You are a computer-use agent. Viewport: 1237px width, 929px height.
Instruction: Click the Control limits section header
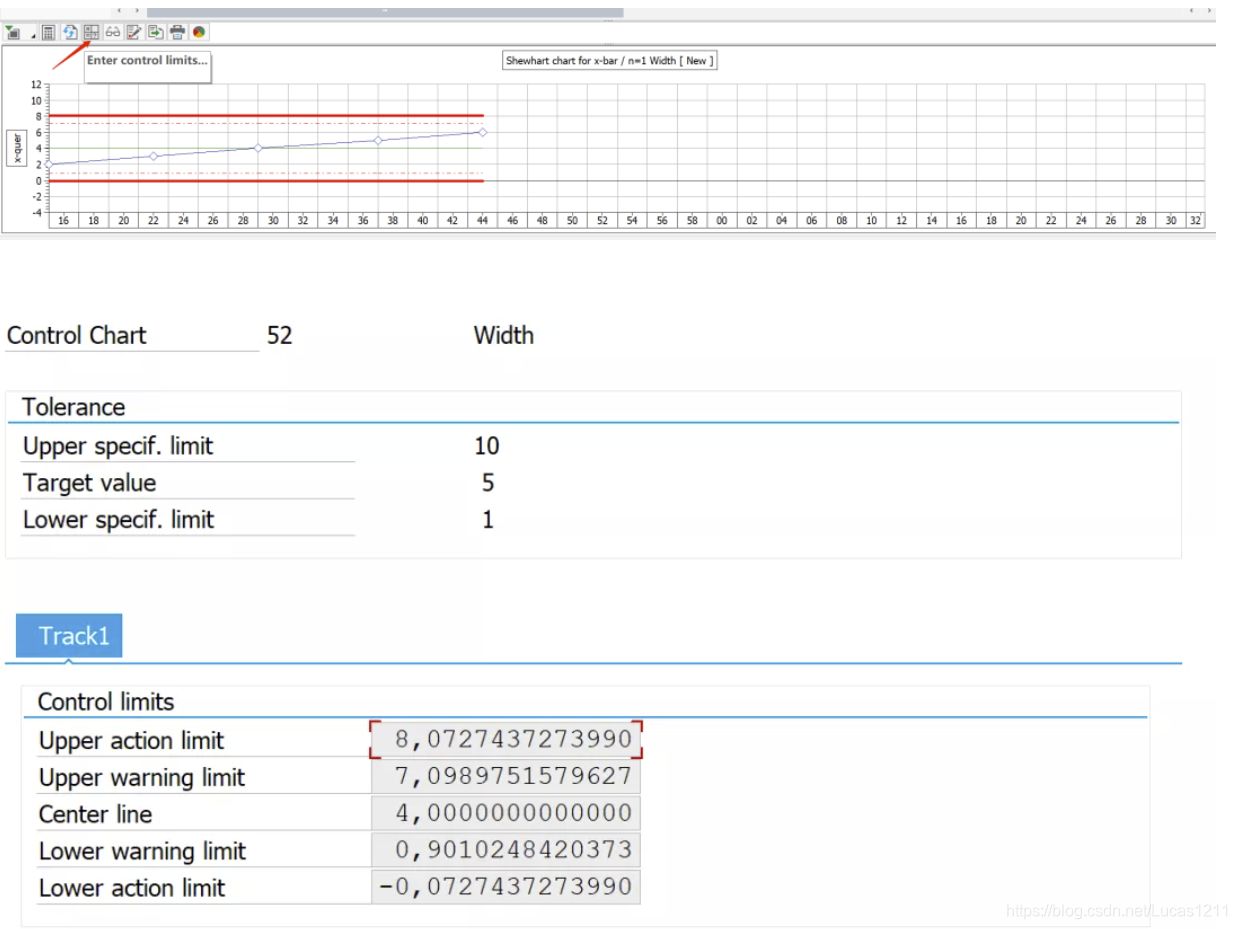coord(106,702)
